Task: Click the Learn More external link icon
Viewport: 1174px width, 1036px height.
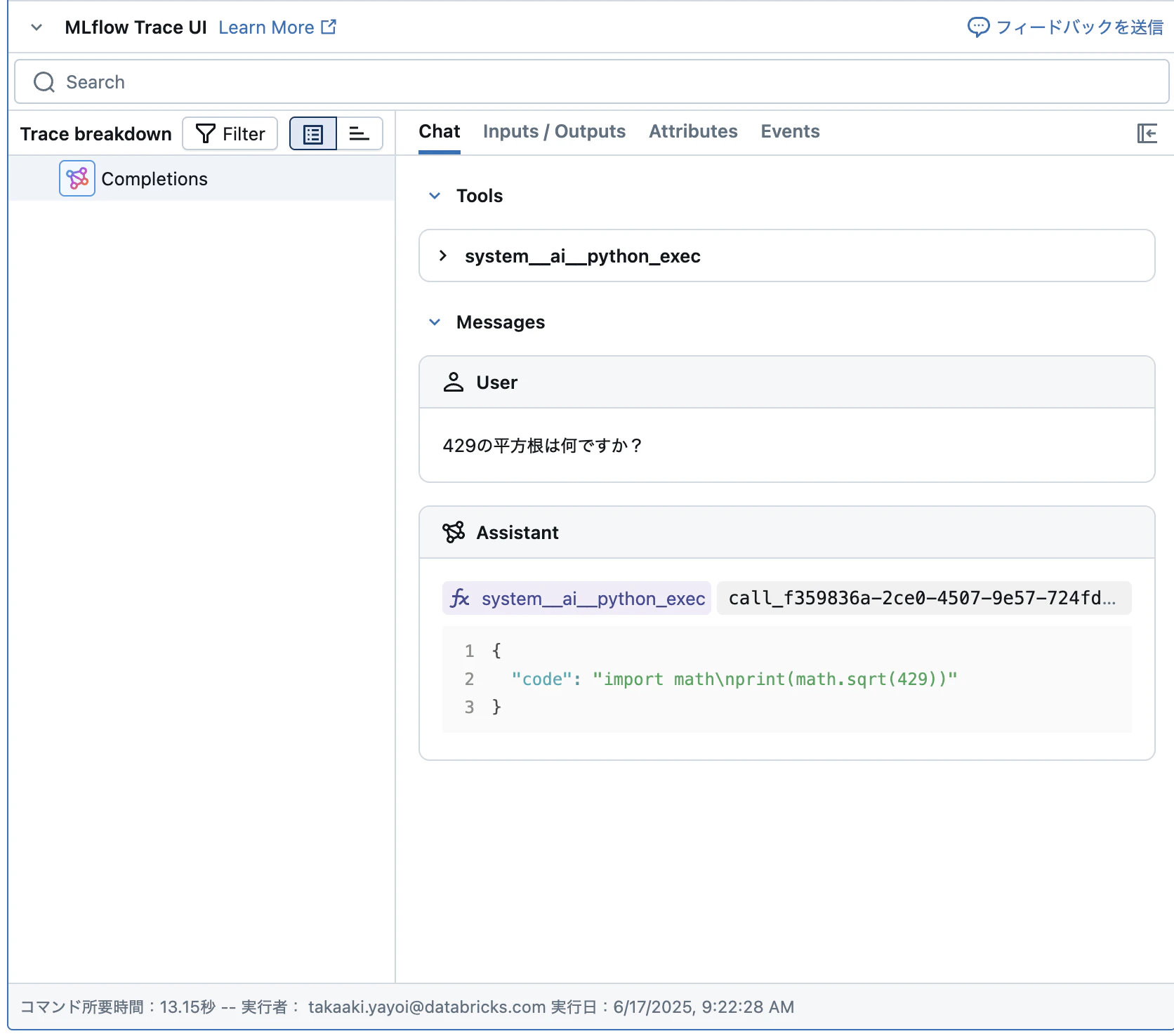Action: 329,27
